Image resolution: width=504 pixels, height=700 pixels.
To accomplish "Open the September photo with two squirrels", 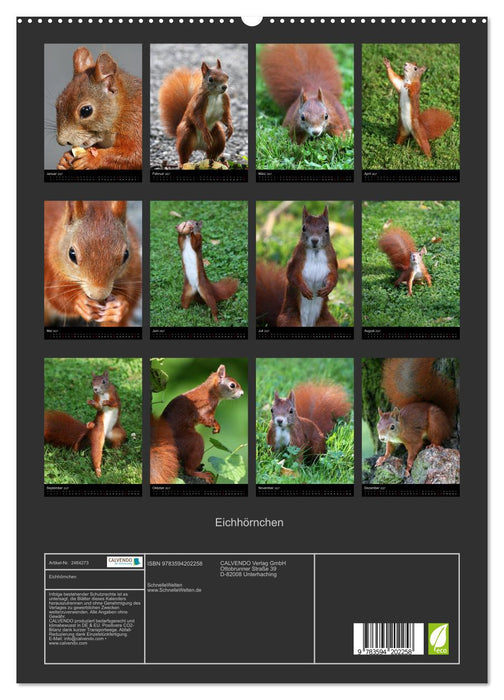I will 93,421.
